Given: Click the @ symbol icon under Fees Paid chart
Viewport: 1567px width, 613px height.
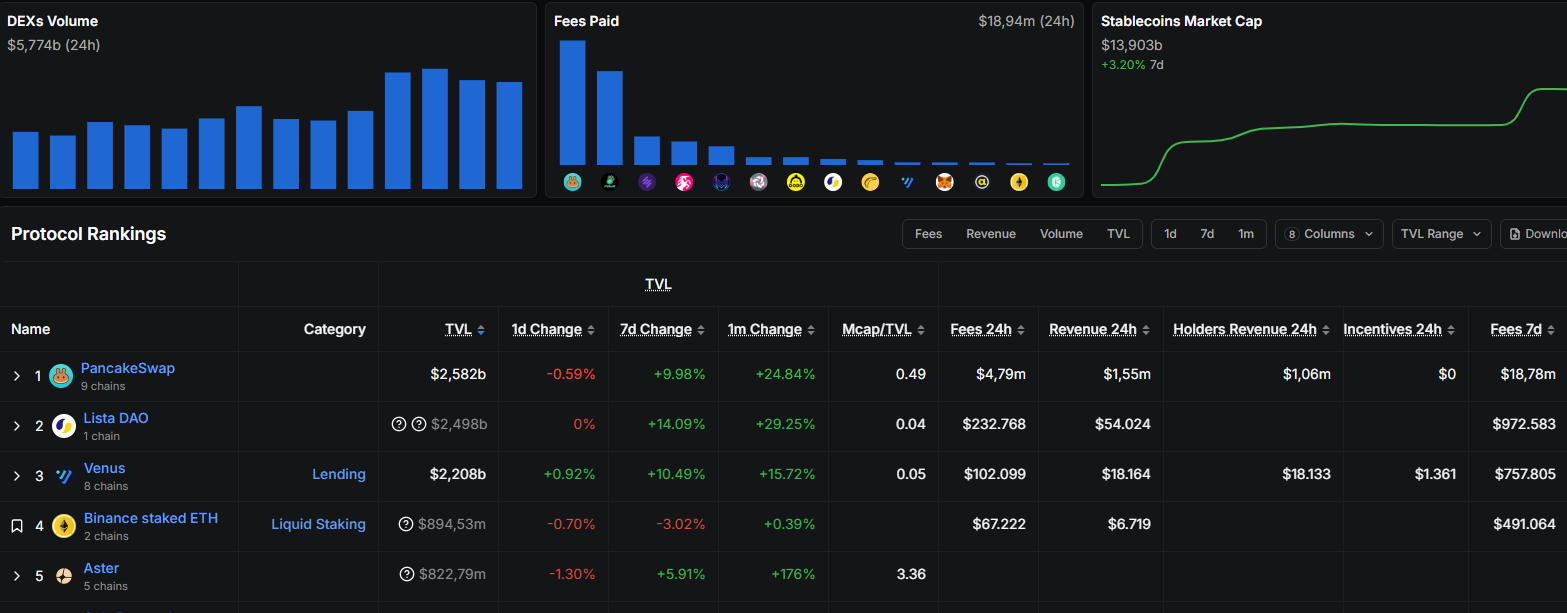Looking at the screenshot, I should click(x=982, y=182).
